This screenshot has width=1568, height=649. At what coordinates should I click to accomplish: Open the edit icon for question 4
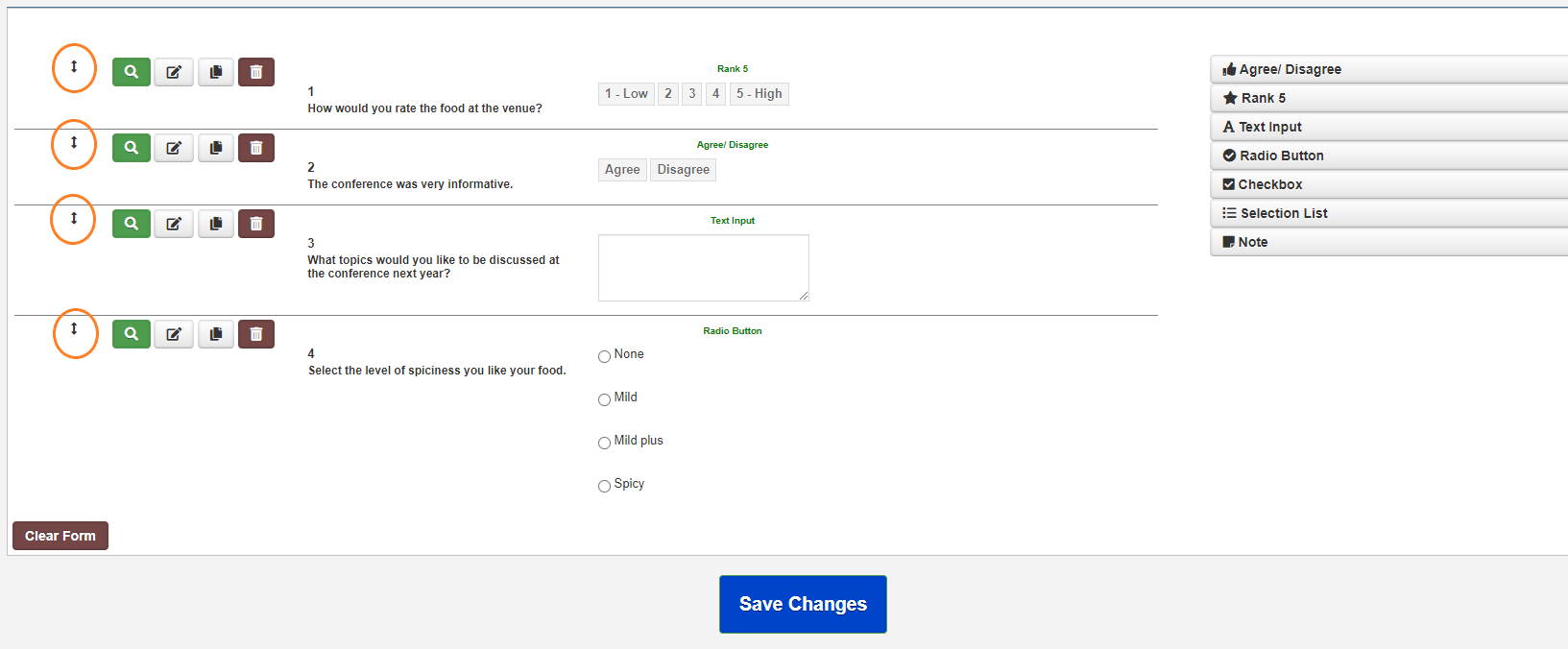click(174, 334)
